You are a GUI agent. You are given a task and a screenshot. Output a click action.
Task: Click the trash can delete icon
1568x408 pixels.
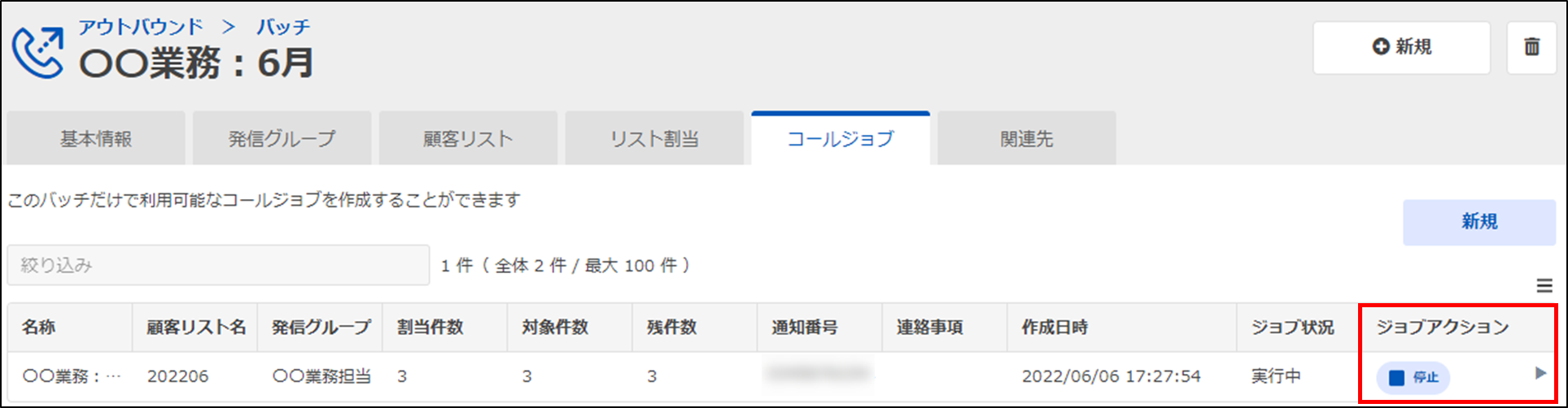click(x=1531, y=48)
